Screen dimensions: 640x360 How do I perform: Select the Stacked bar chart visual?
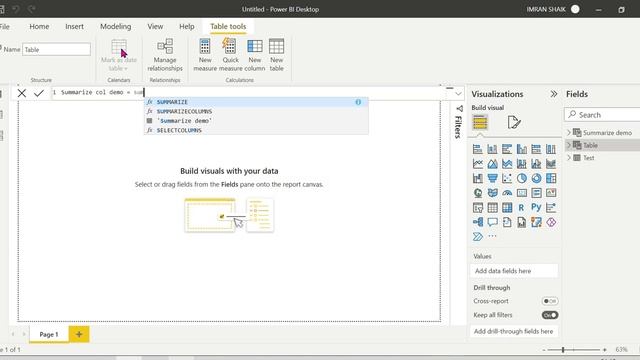478,149
